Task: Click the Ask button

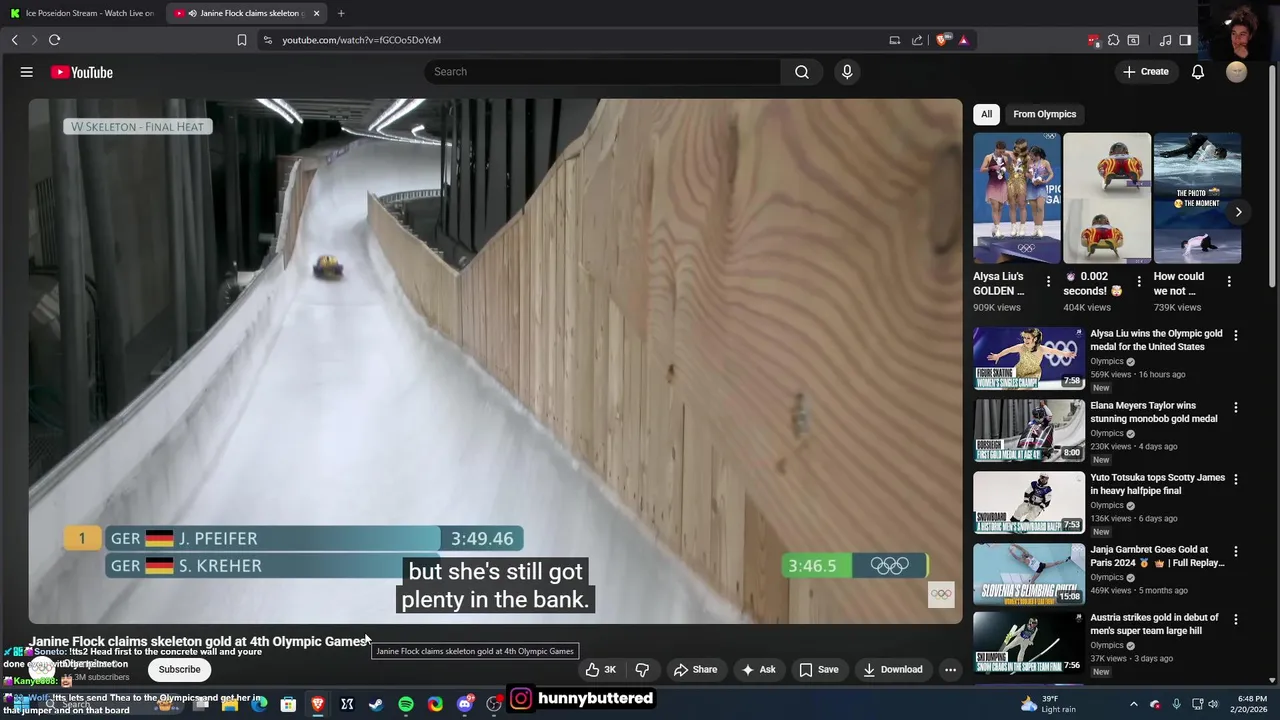Action: point(758,670)
